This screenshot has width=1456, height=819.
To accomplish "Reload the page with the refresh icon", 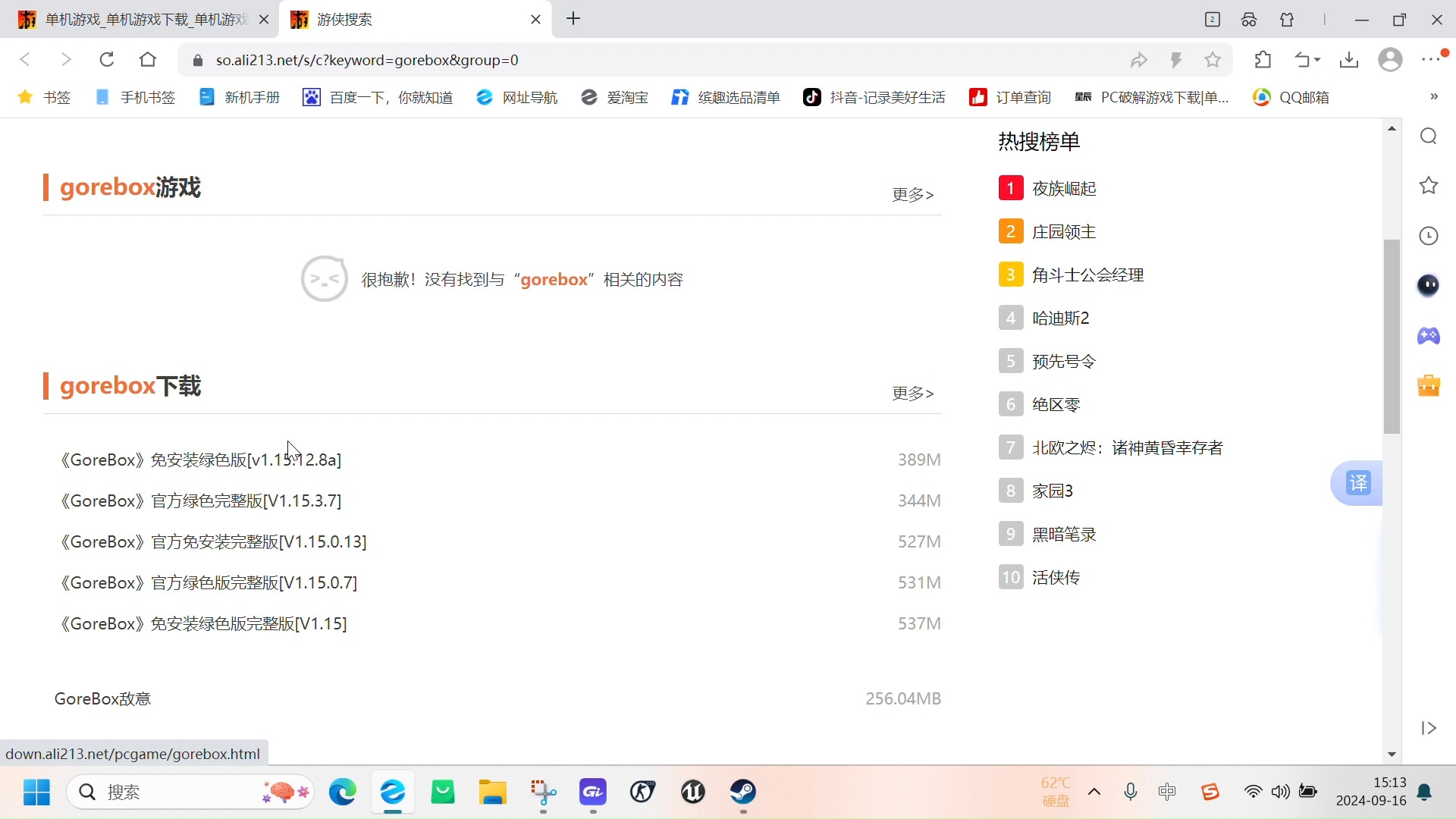I will click(x=107, y=60).
